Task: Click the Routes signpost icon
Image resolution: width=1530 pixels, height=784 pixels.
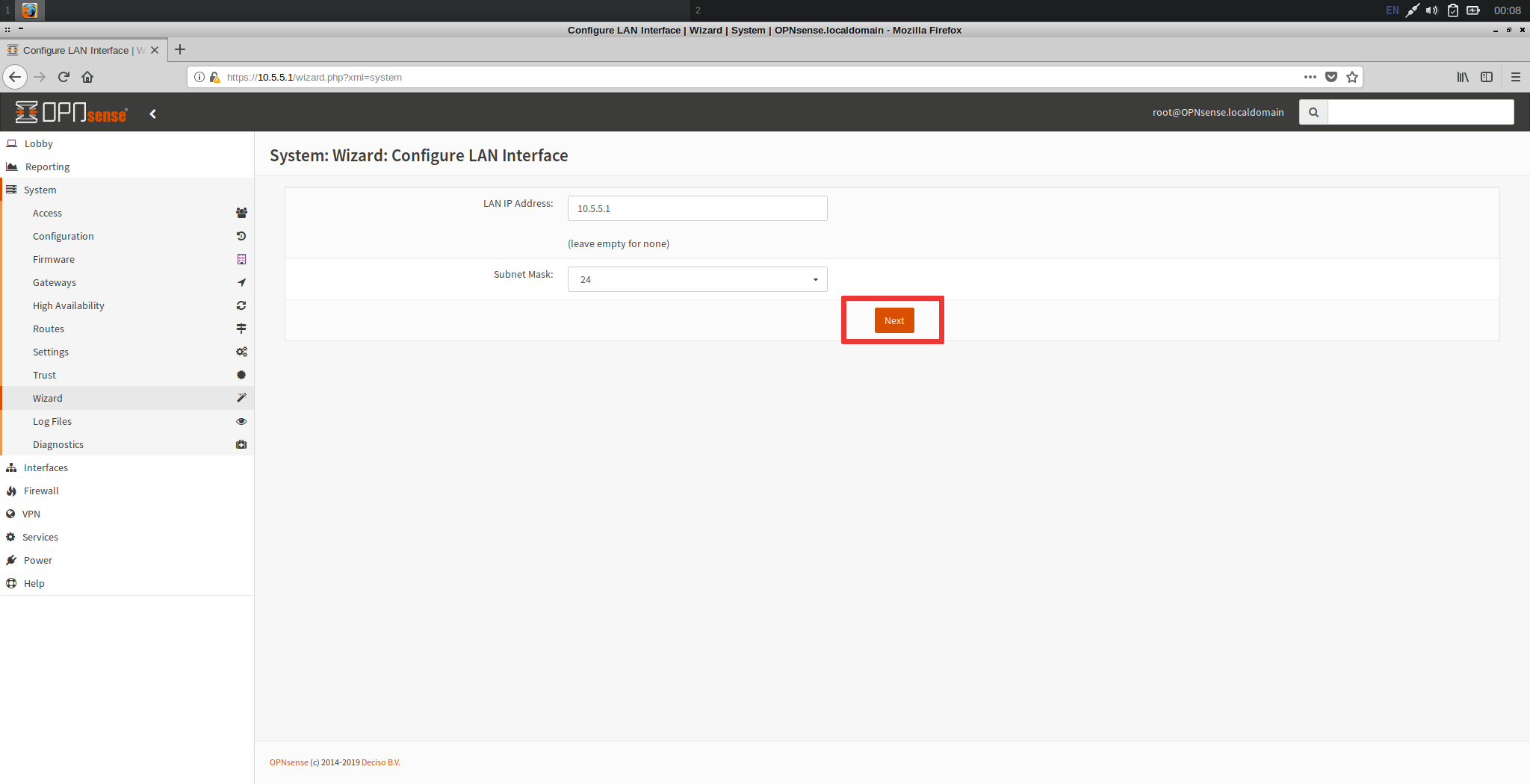Action: (241, 329)
